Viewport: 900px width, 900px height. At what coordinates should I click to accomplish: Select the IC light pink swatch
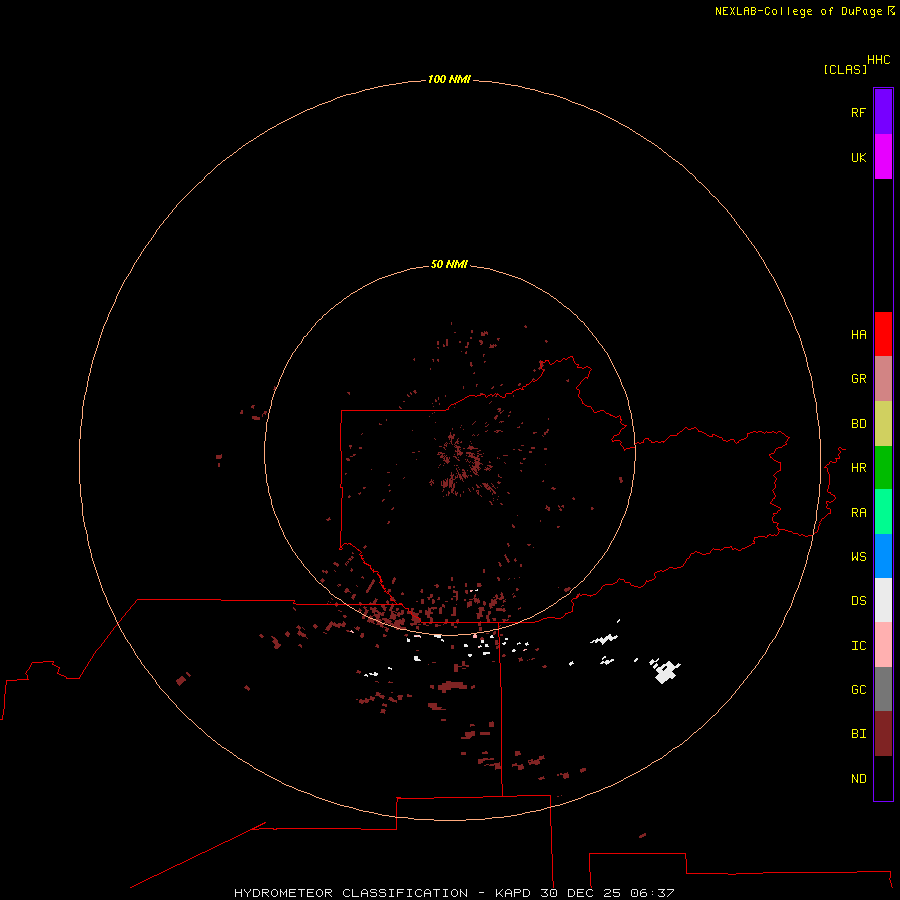pyautogui.click(x=883, y=645)
